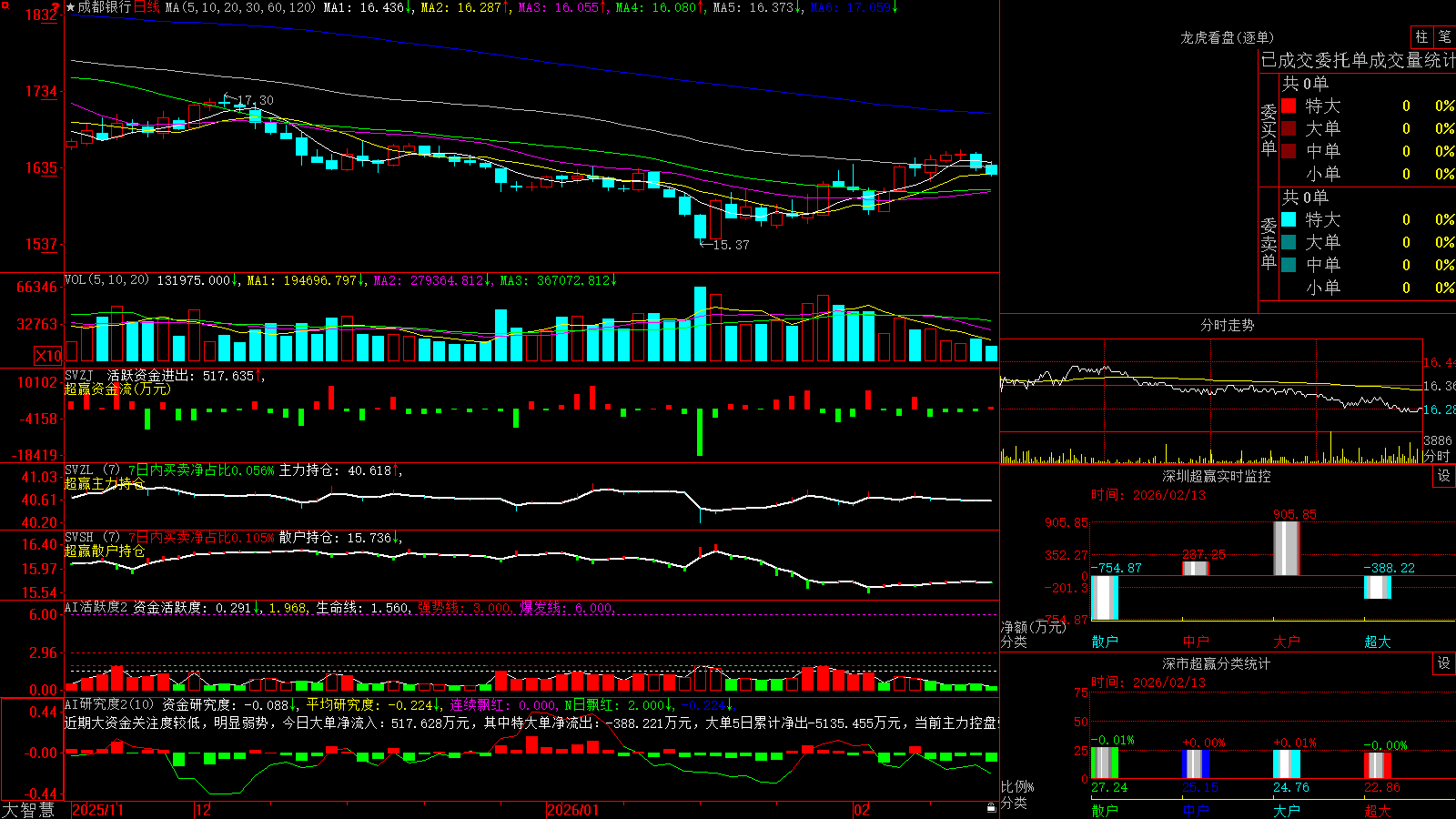Click the 大智慧 logo label
The width and height of the screenshot is (1456, 819).
tap(29, 810)
